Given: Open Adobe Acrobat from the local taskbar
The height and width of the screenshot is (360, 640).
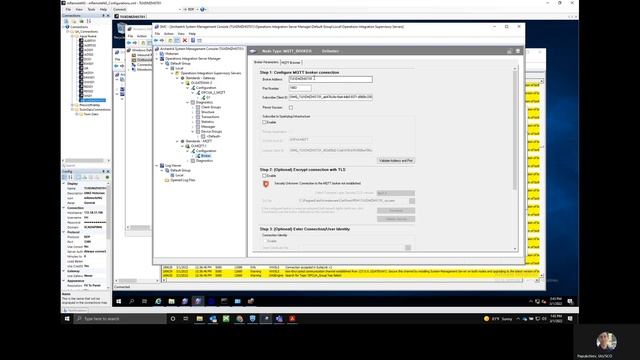Looking at the screenshot, I should pyautogui.click(x=292, y=318).
